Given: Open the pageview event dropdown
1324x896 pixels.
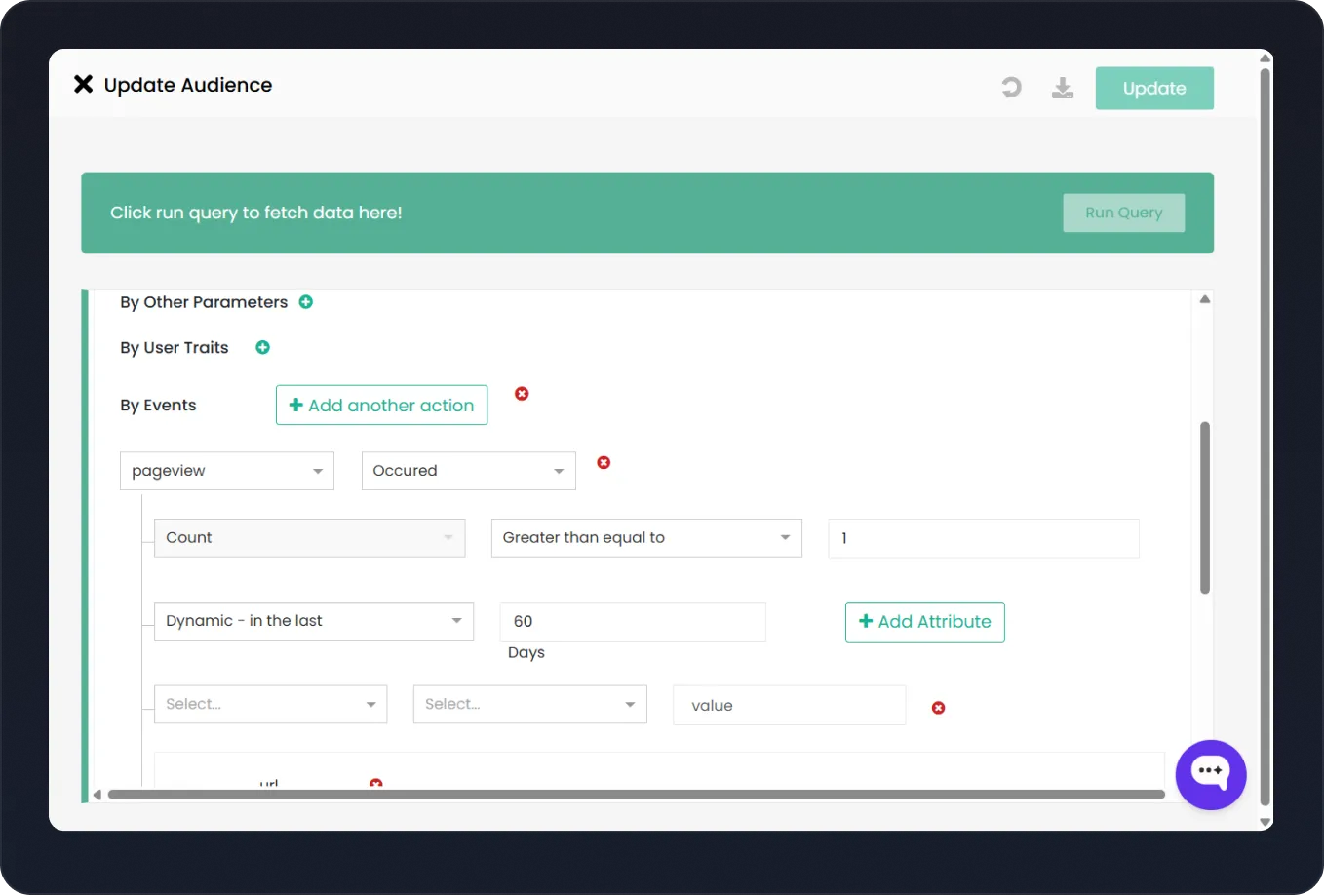Looking at the screenshot, I should (227, 471).
